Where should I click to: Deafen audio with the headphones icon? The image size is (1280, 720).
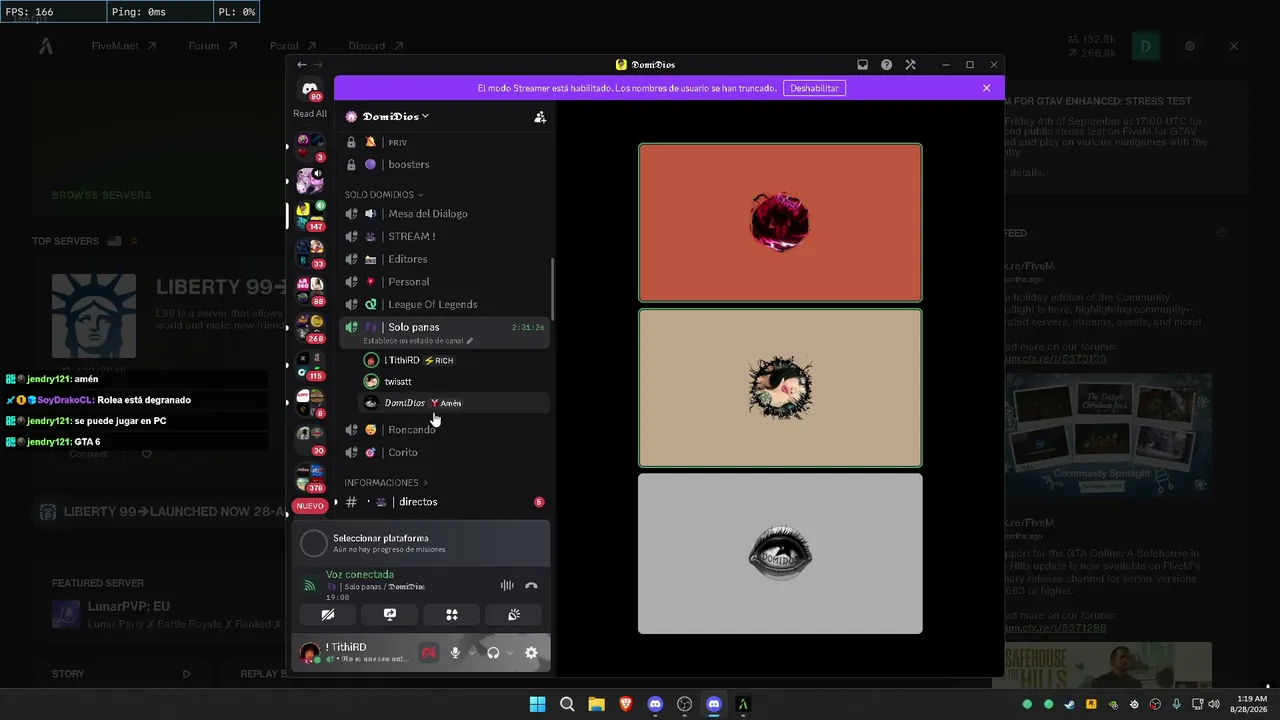tap(493, 653)
